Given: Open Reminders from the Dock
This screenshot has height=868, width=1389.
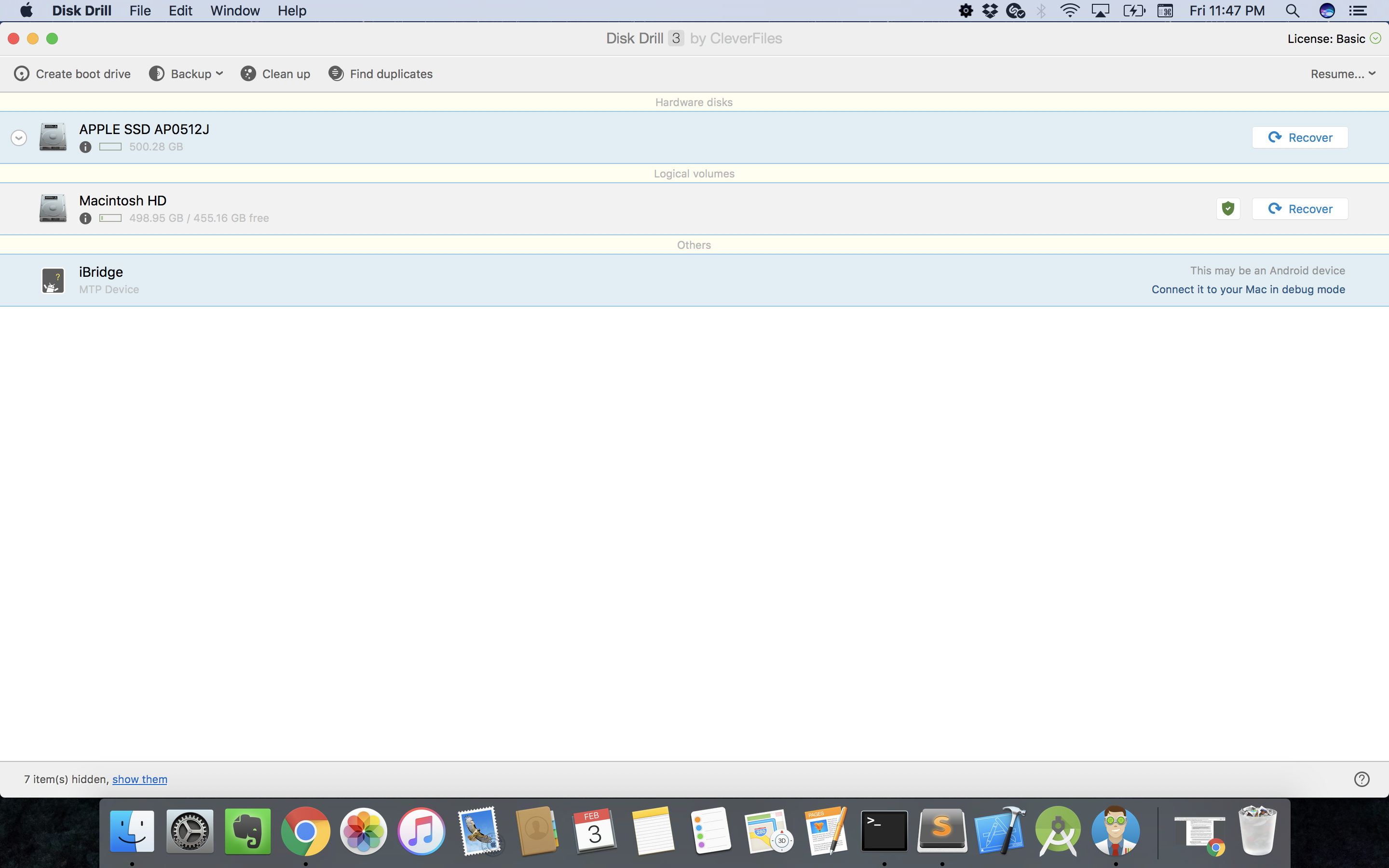Looking at the screenshot, I should [710, 831].
